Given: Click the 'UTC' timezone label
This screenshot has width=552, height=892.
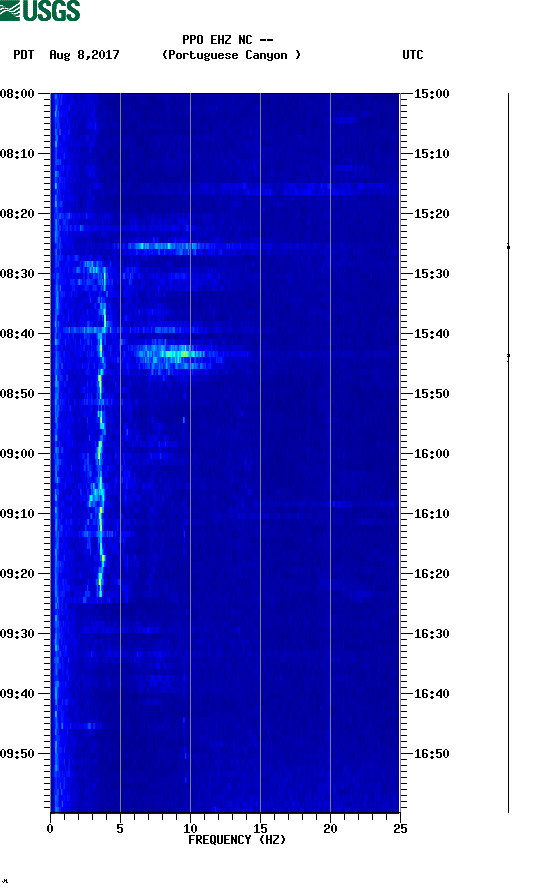Looking at the screenshot, I should pyautogui.click(x=413, y=55).
